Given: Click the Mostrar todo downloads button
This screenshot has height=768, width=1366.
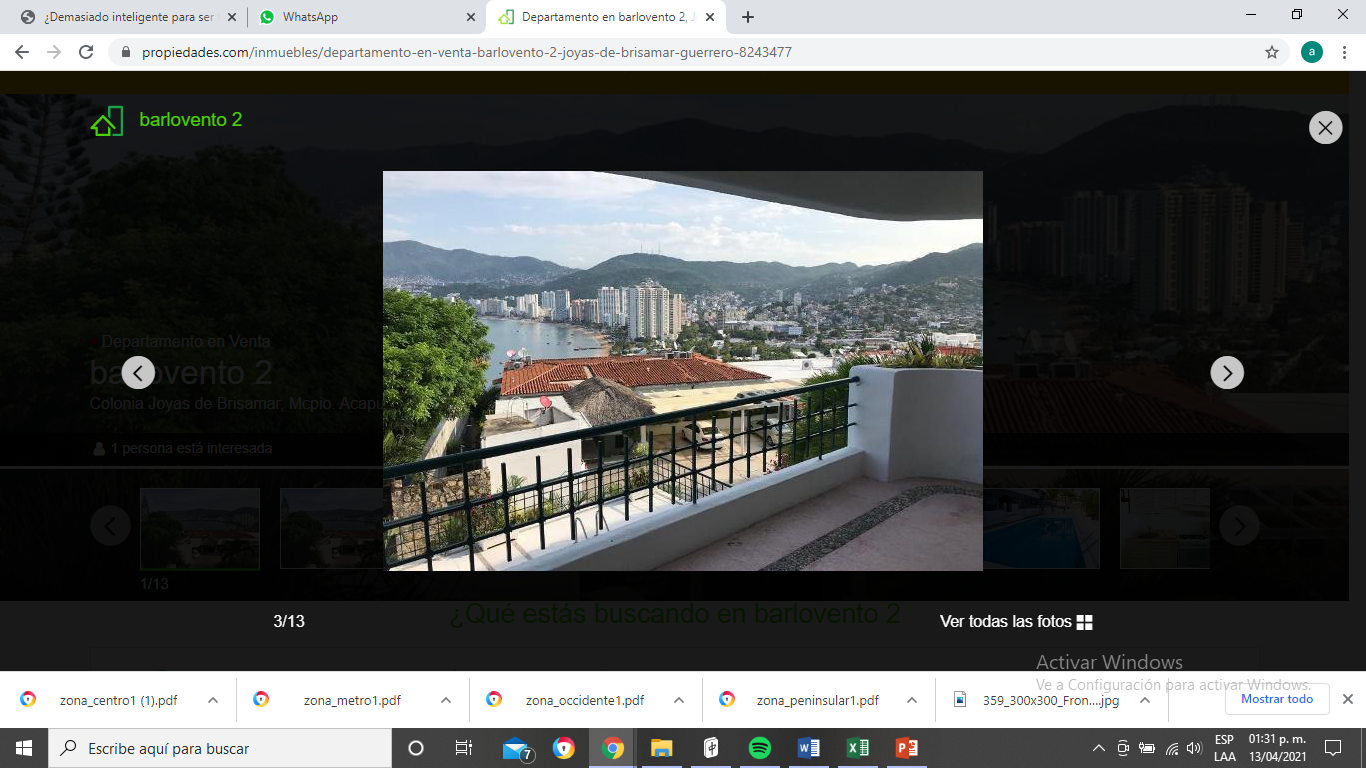Looking at the screenshot, I should (x=1277, y=699).
